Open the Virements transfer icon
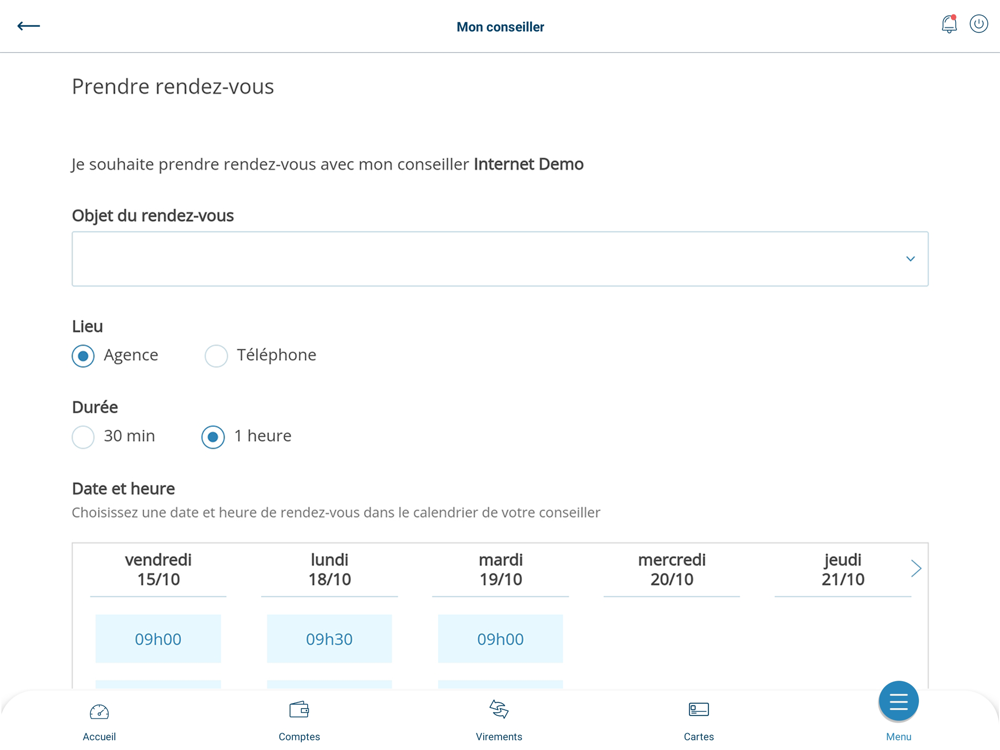The width and height of the screenshot is (1000, 750). click(x=499, y=710)
